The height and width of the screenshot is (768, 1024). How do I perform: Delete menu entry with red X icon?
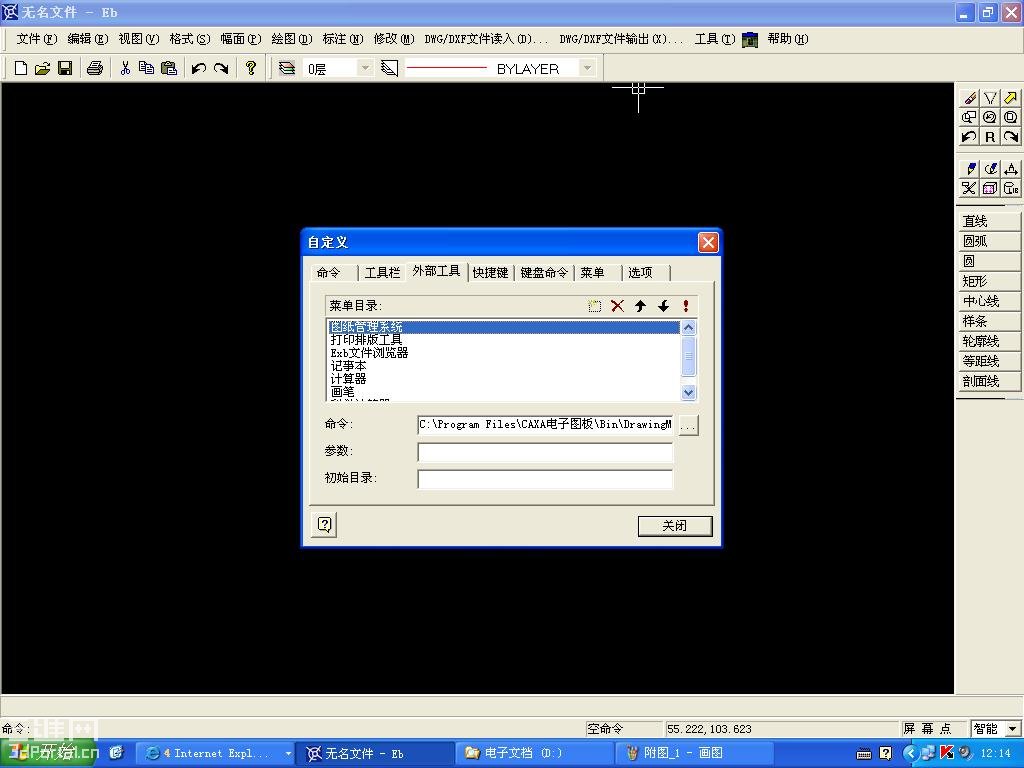[x=617, y=306]
